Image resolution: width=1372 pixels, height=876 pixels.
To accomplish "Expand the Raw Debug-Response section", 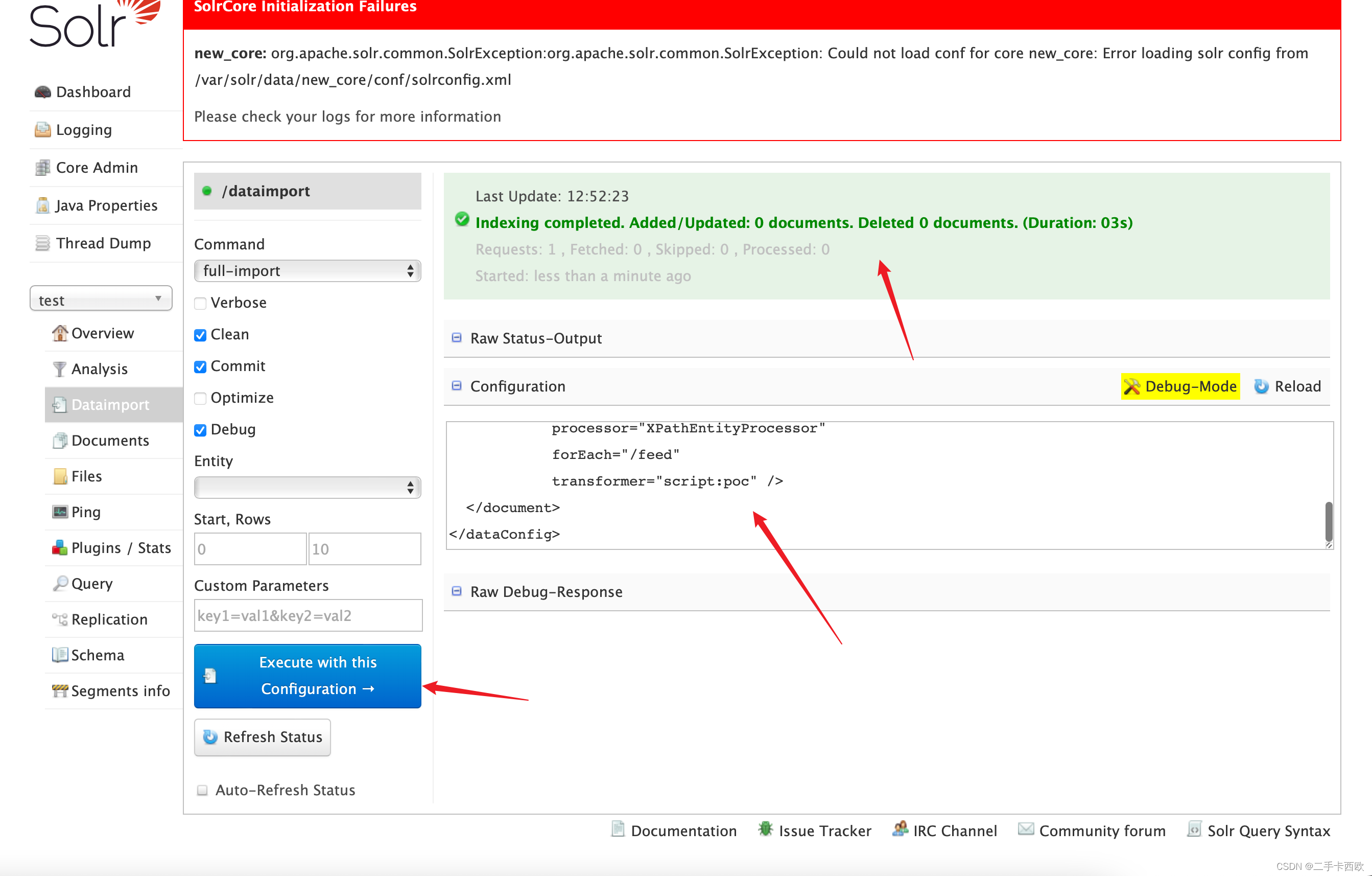I will (x=546, y=592).
